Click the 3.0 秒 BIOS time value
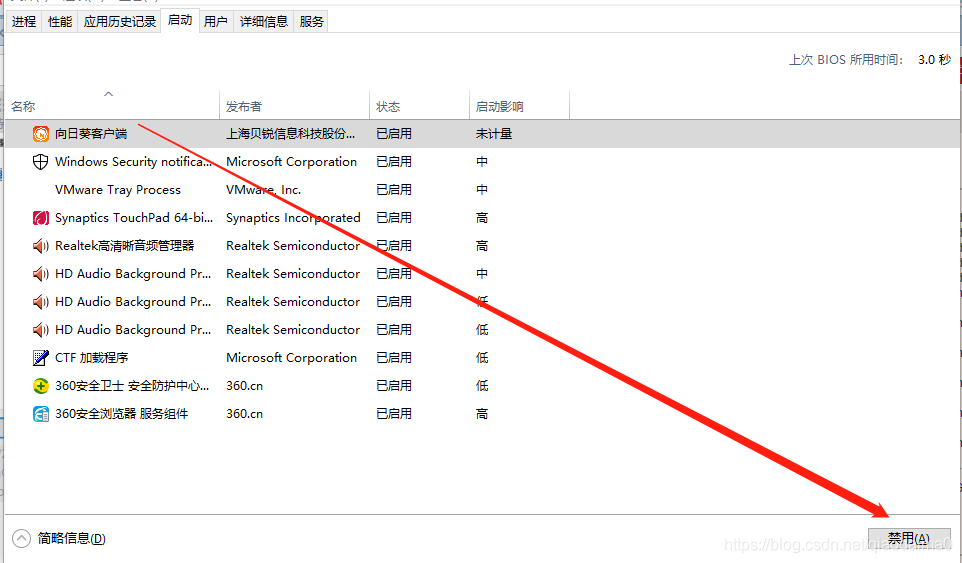The image size is (962, 563). [934, 59]
